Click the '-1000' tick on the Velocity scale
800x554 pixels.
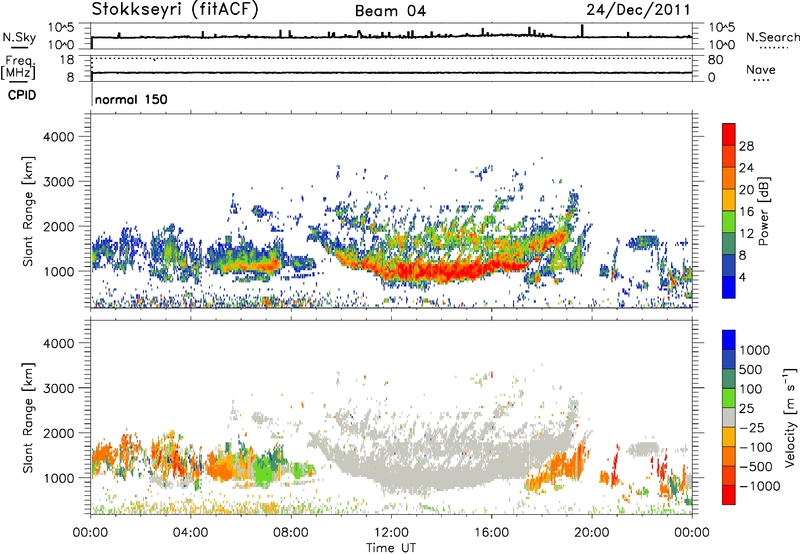click(x=759, y=486)
